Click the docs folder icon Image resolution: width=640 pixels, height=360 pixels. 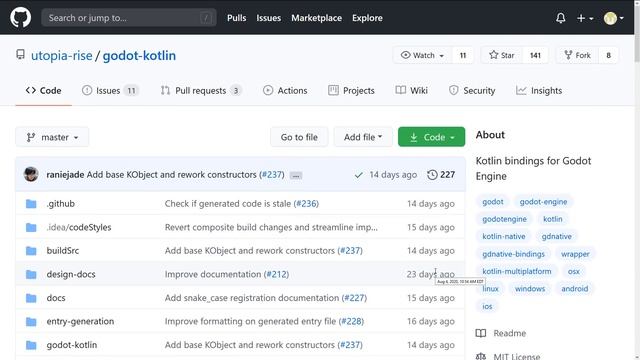tap(31, 298)
